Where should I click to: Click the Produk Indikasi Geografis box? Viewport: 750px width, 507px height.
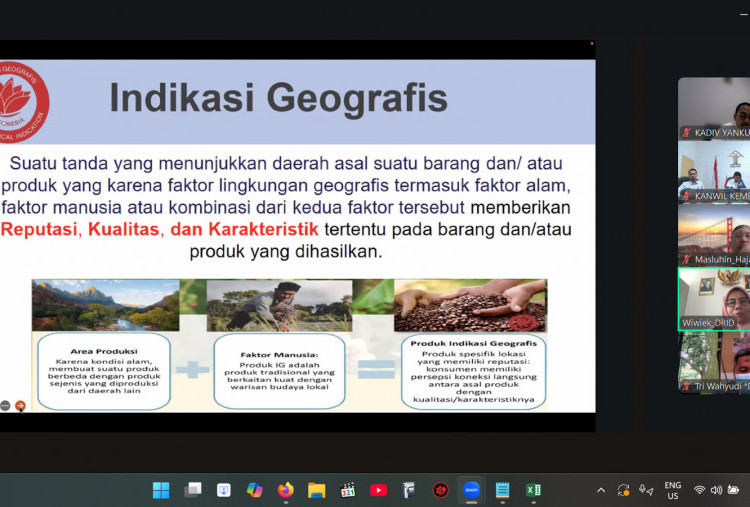[474, 371]
